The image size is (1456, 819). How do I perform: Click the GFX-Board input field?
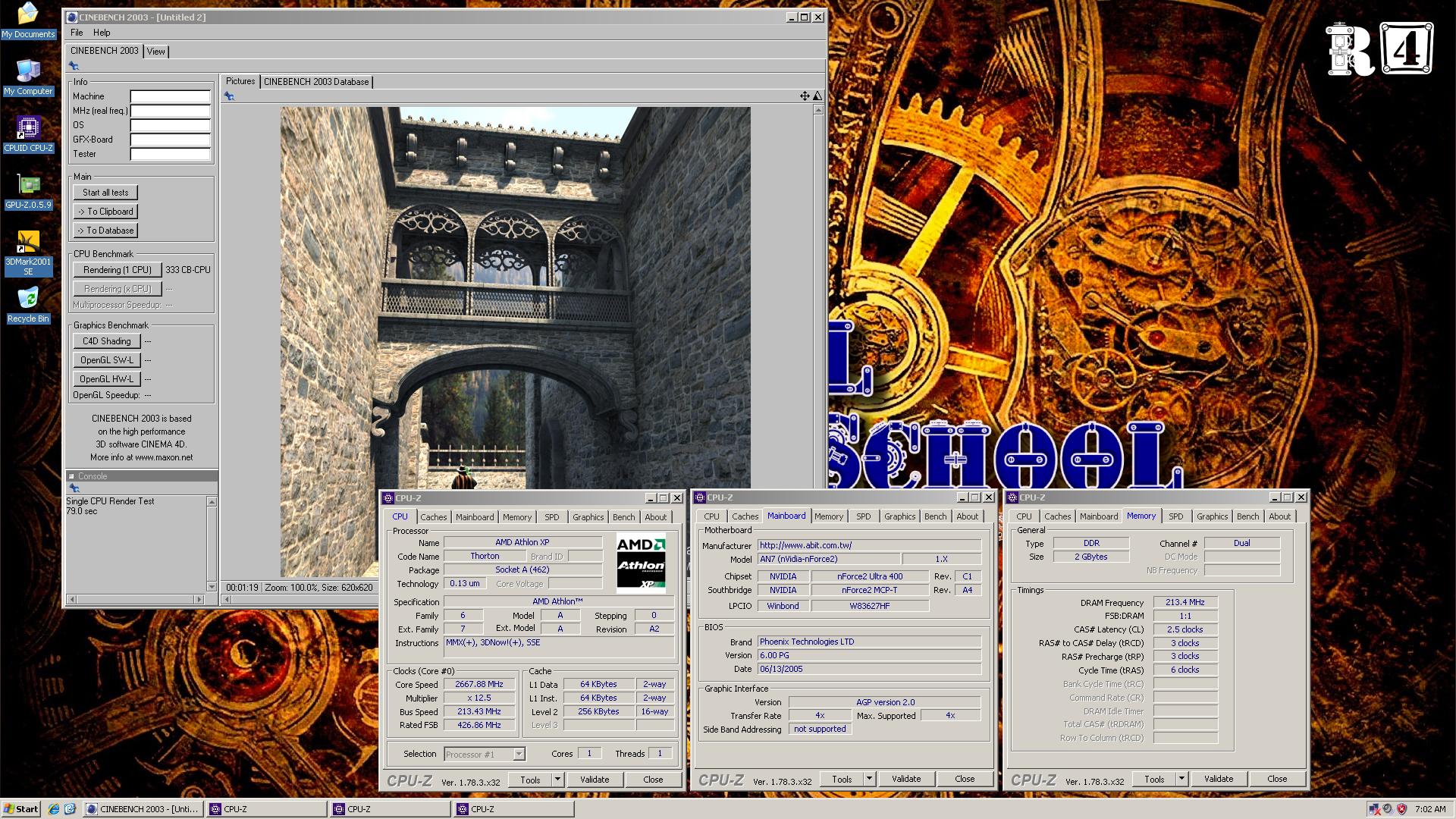171,140
